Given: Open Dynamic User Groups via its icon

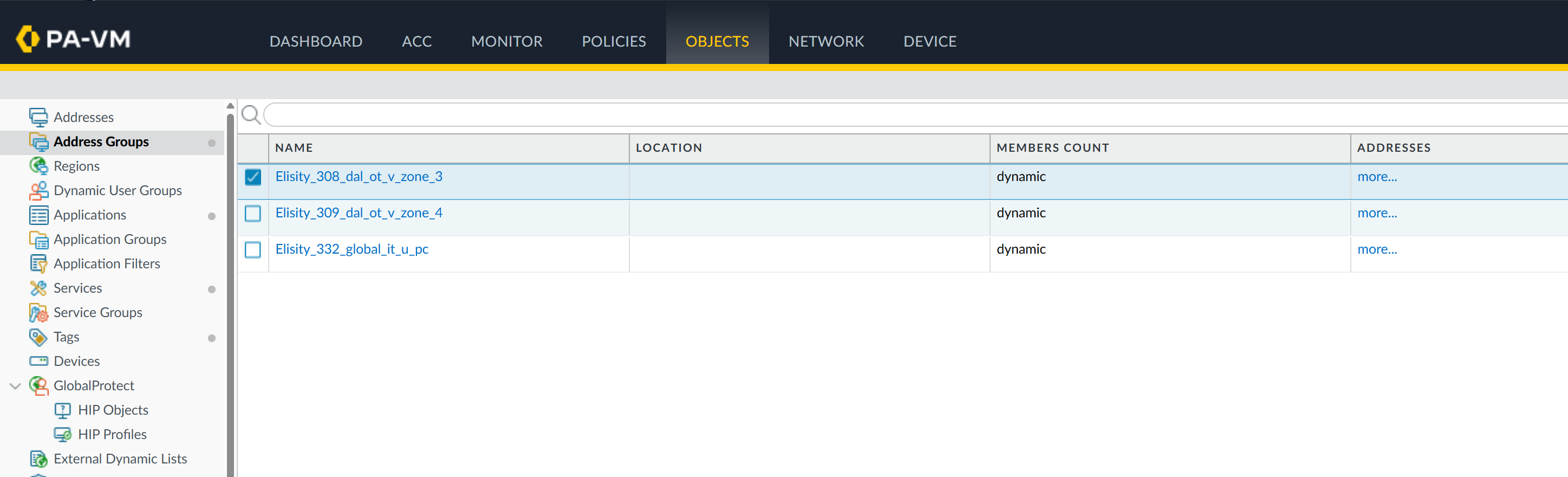Looking at the screenshot, I should click(38, 191).
